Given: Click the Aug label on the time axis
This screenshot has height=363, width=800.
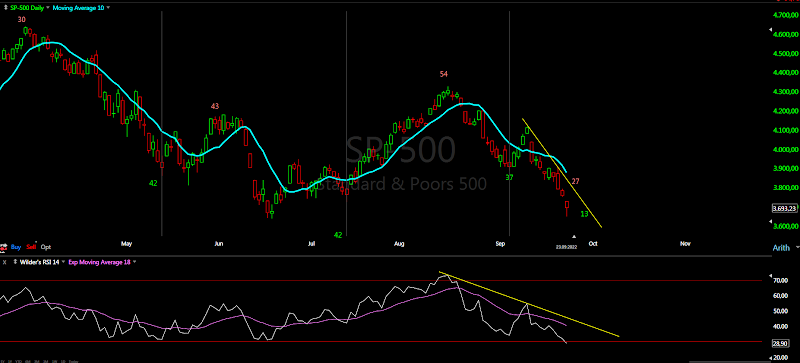Looking at the screenshot, I should 399,244.
